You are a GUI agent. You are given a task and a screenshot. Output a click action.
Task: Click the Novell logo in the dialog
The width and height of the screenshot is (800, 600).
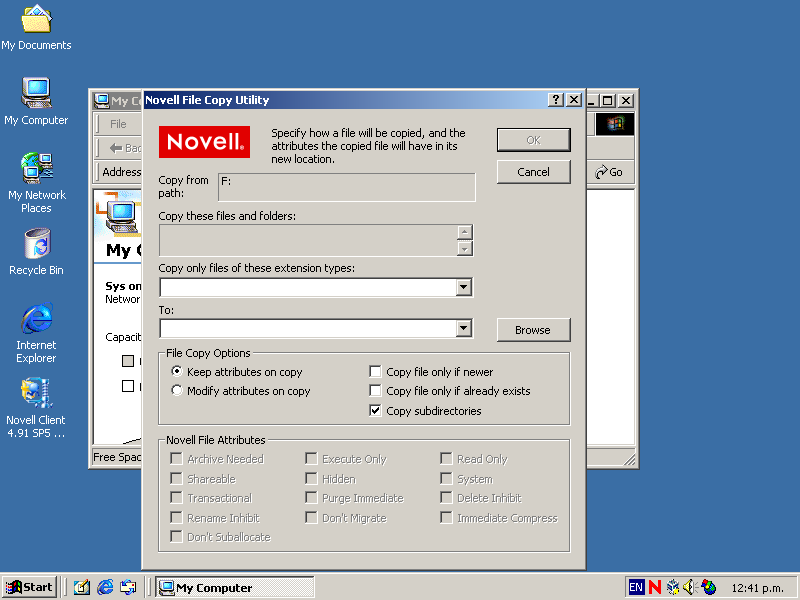click(x=204, y=142)
